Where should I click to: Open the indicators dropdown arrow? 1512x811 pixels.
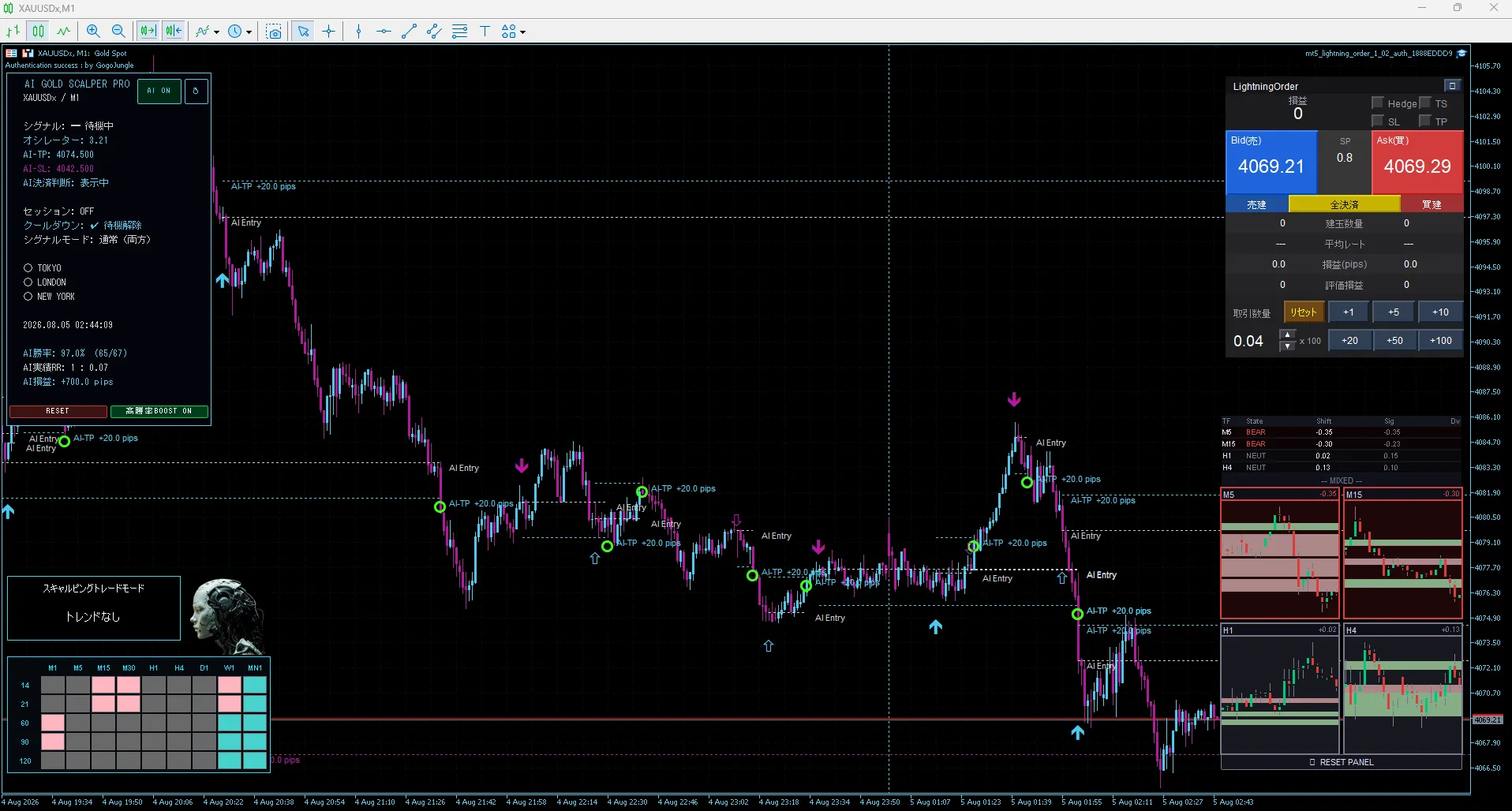pos(216,32)
